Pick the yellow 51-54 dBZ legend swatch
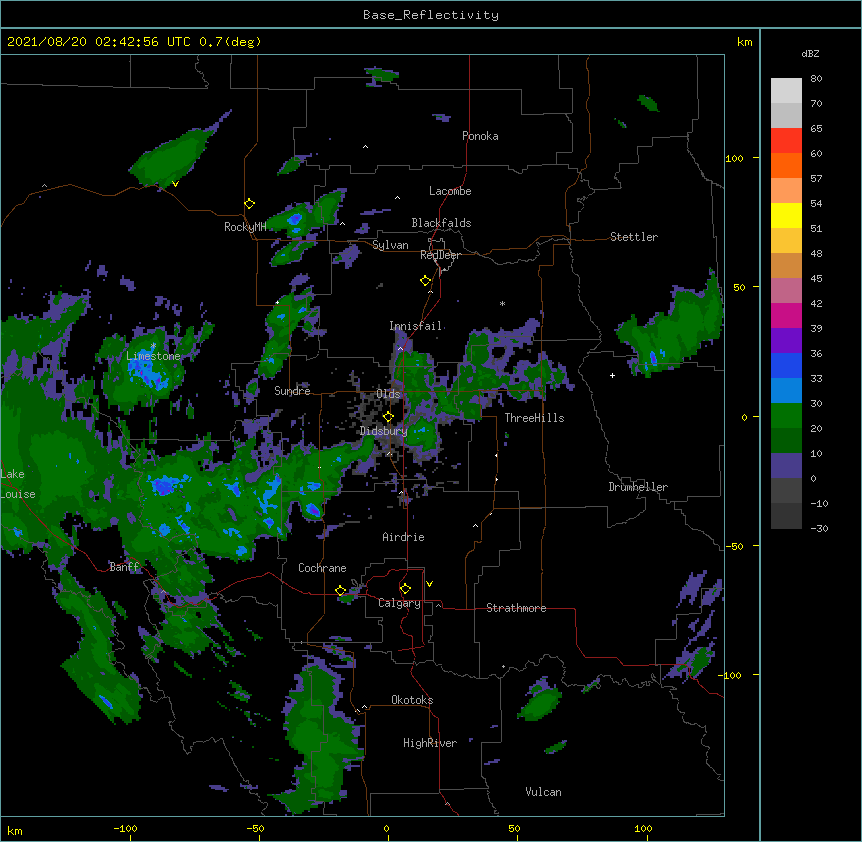 point(786,215)
